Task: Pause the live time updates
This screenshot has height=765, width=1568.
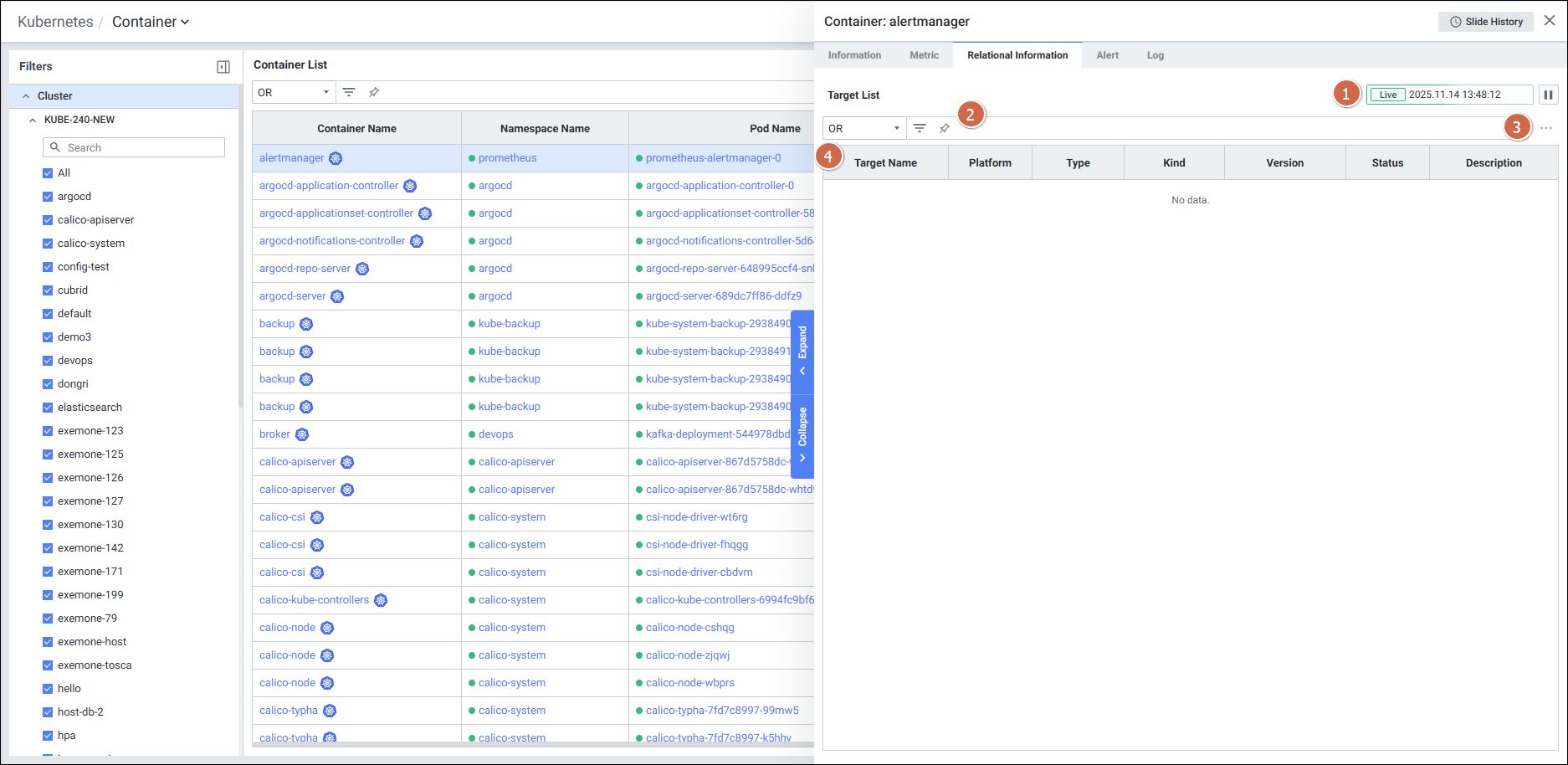Action: click(1548, 95)
